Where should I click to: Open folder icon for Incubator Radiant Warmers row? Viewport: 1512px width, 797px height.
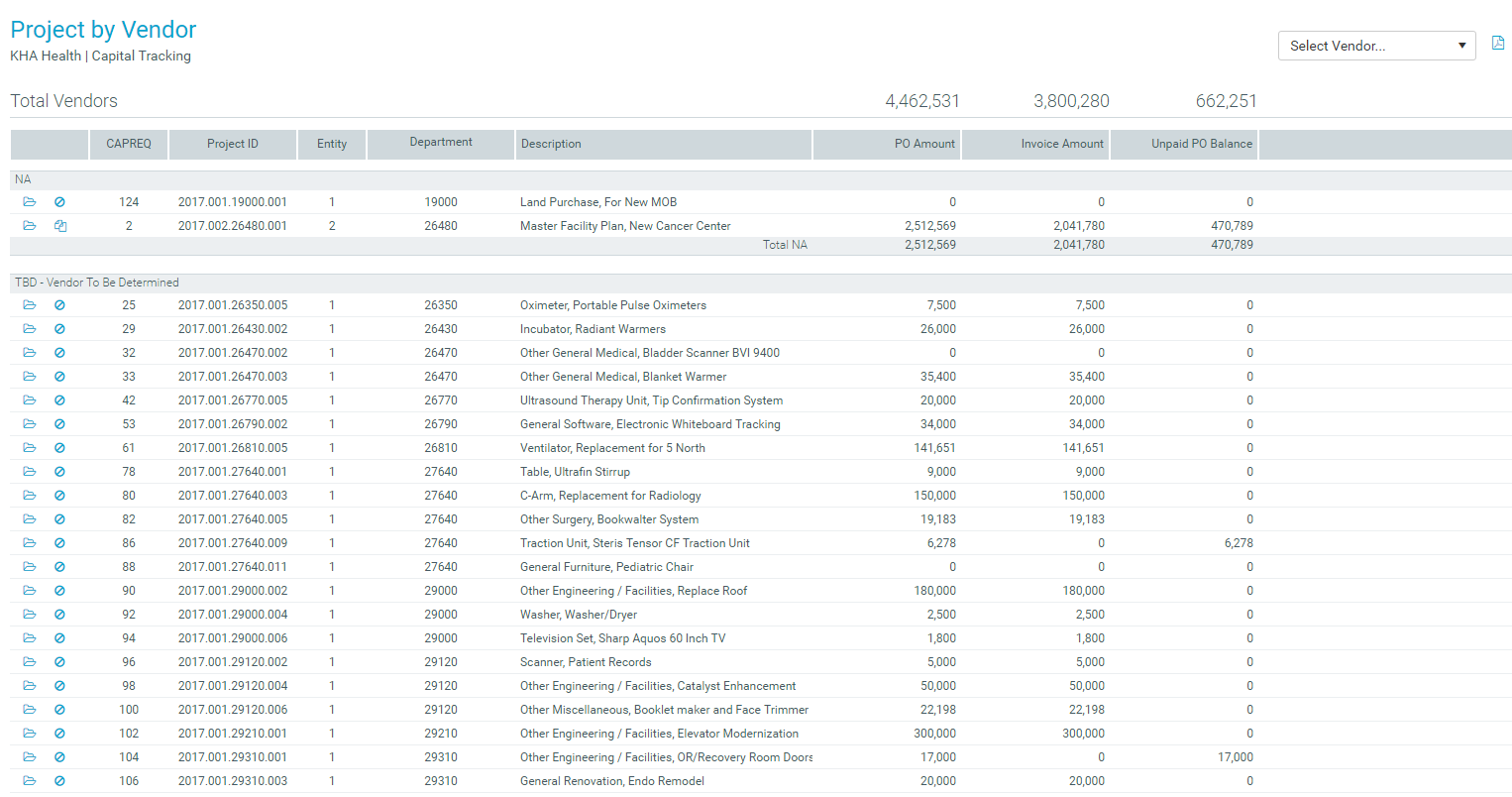click(x=30, y=329)
